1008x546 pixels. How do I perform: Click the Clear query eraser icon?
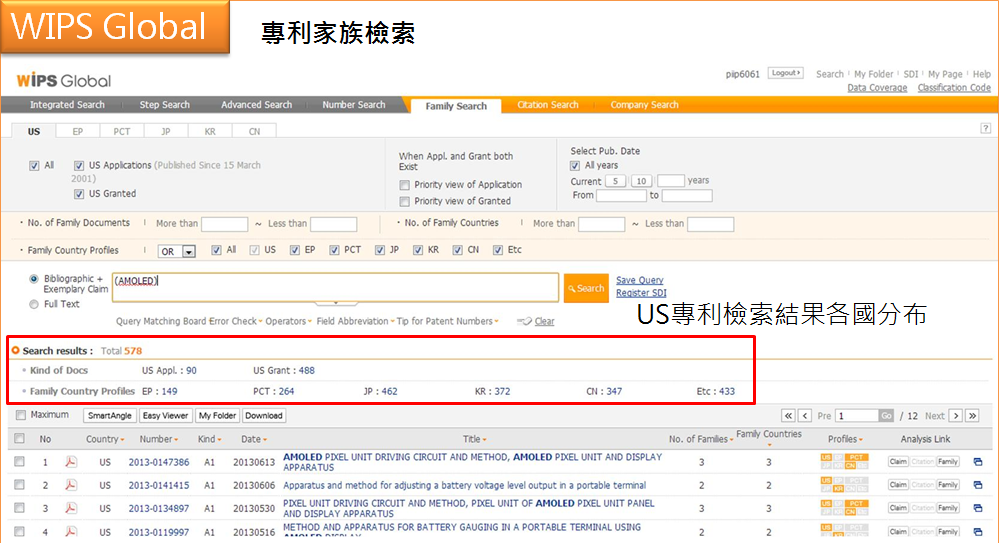525,321
